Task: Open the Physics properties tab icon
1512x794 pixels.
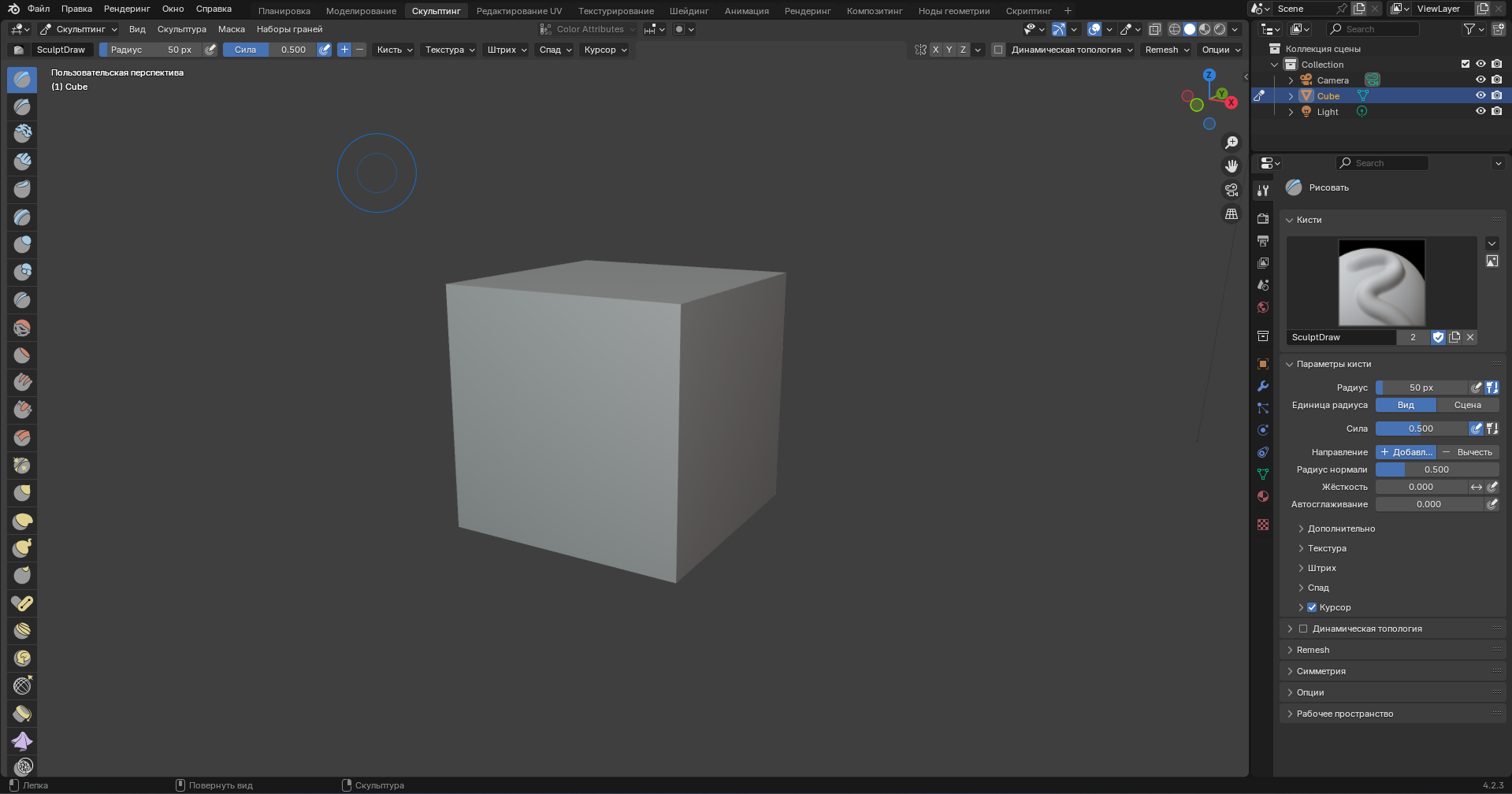Action: (1263, 430)
